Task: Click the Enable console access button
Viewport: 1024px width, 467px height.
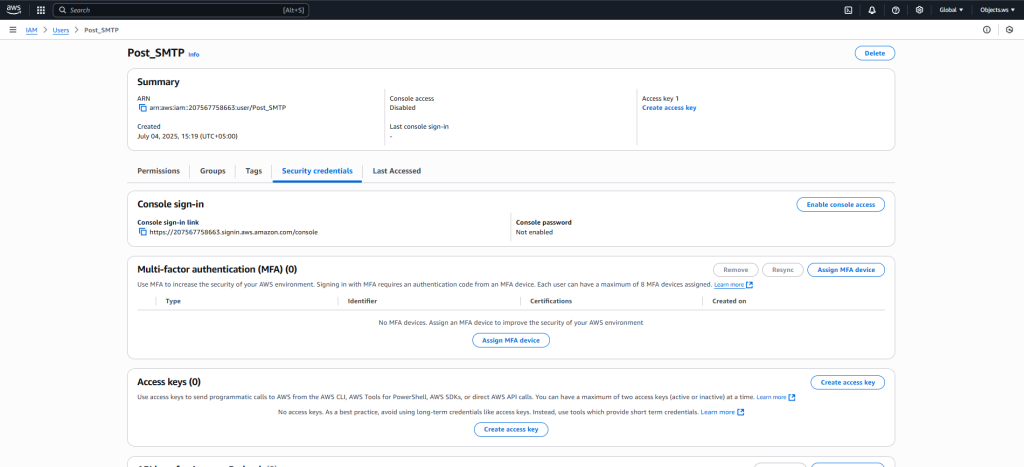Action: point(840,204)
